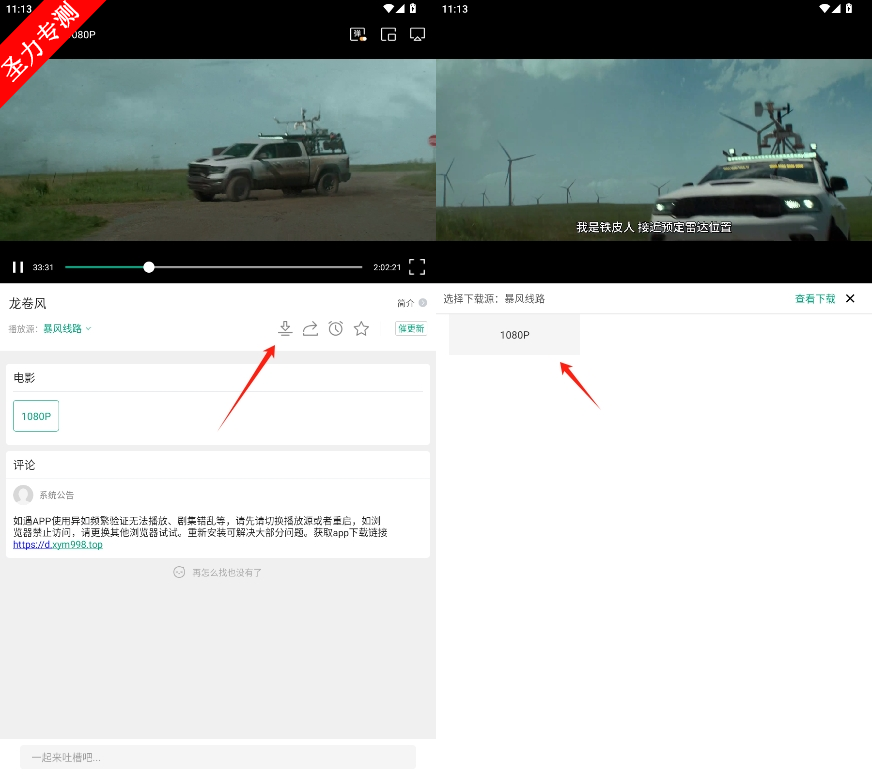Close the download source panel
The height and width of the screenshot is (775, 872).
[x=850, y=299]
